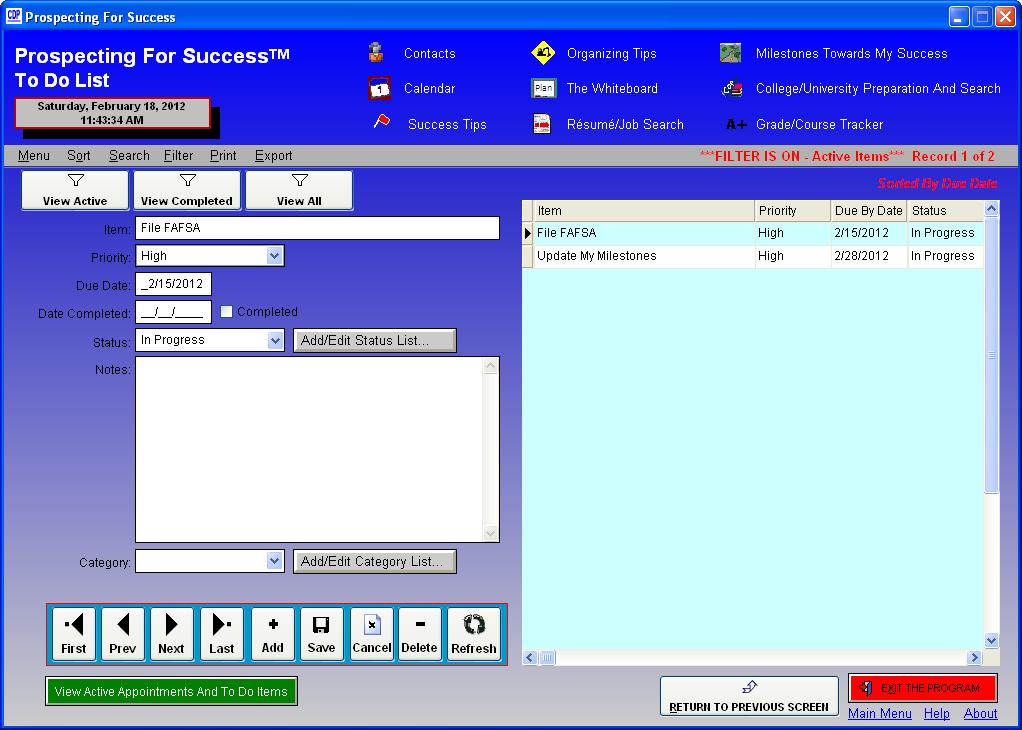Open the Sort menu
Image resolution: width=1022 pixels, height=730 pixels.
coord(79,156)
